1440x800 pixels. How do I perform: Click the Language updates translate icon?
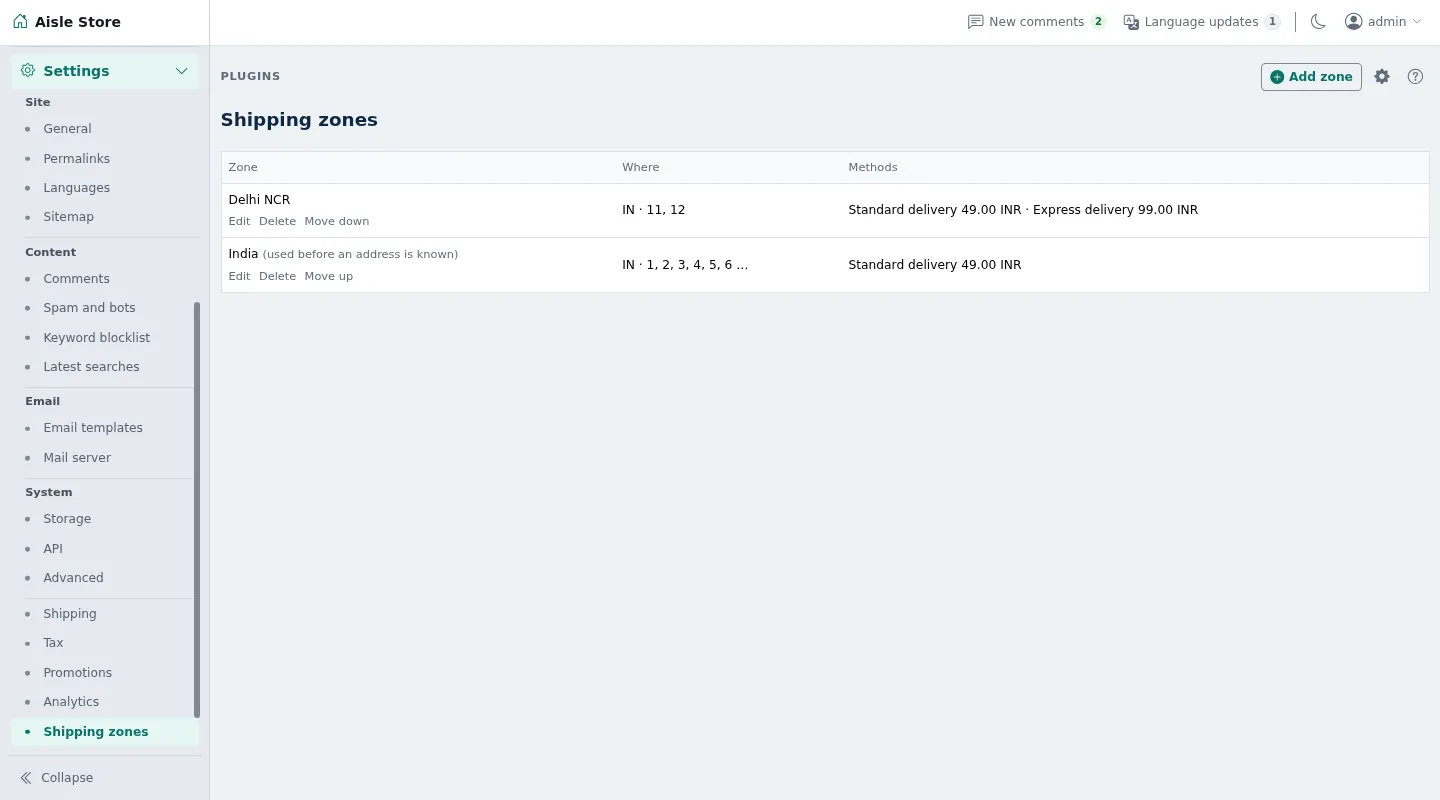click(1131, 22)
